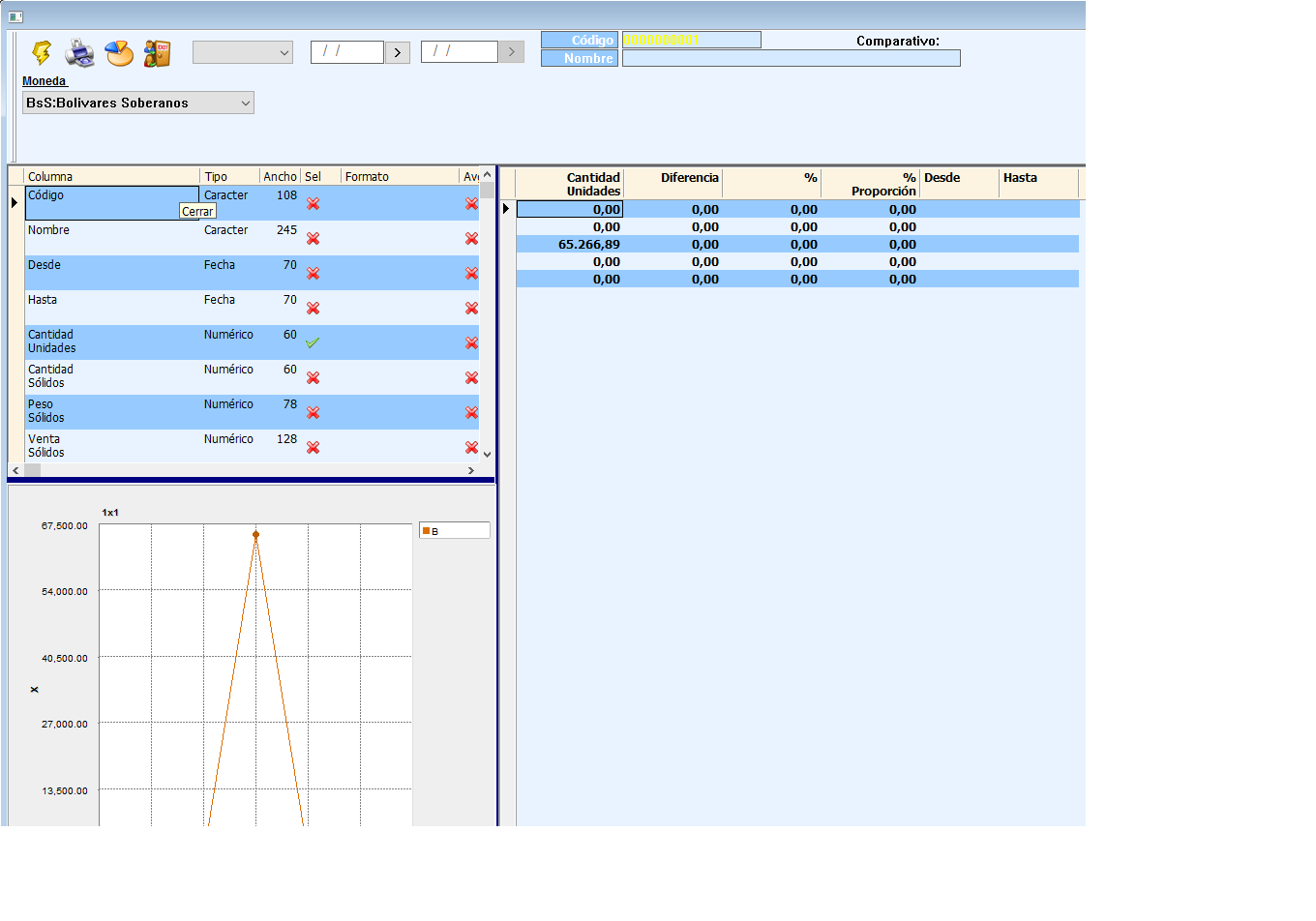Click the first date input field
The height and width of the screenshot is (921, 1316).
coord(347,52)
